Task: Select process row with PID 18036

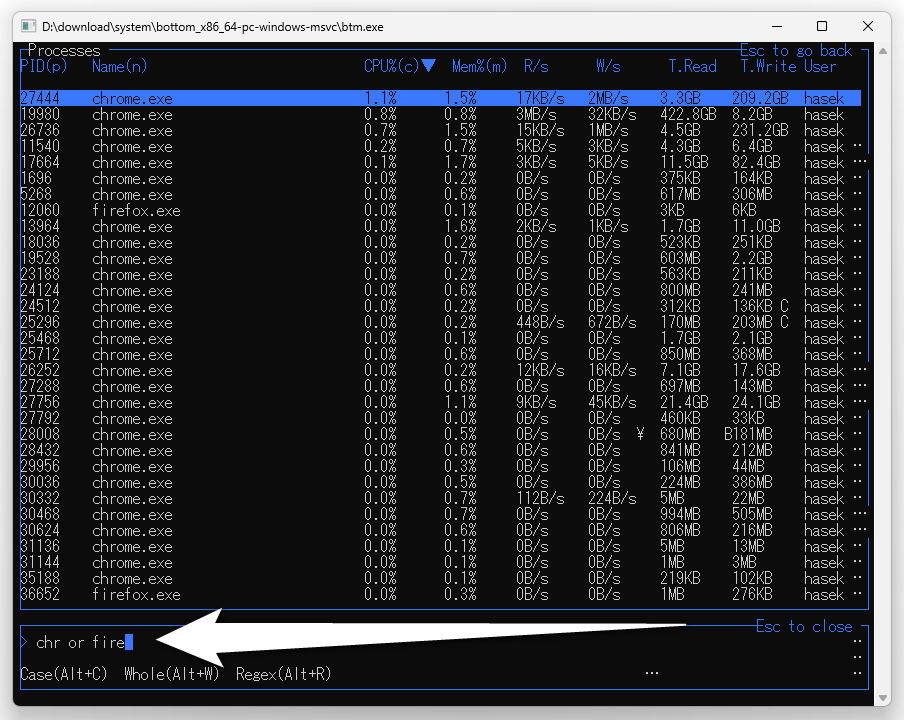Action: click(x=440, y=242)
